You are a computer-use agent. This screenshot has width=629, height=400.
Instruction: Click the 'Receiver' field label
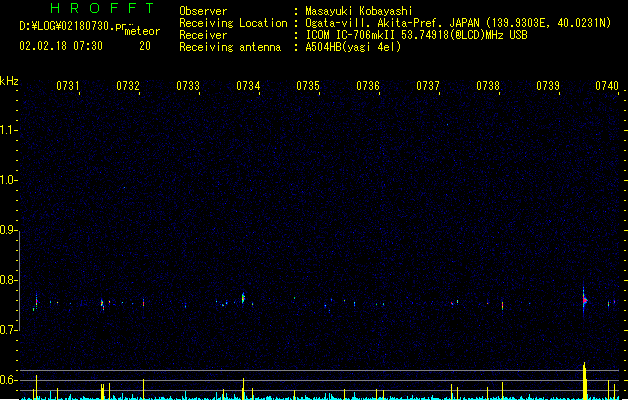pos(203,35)
